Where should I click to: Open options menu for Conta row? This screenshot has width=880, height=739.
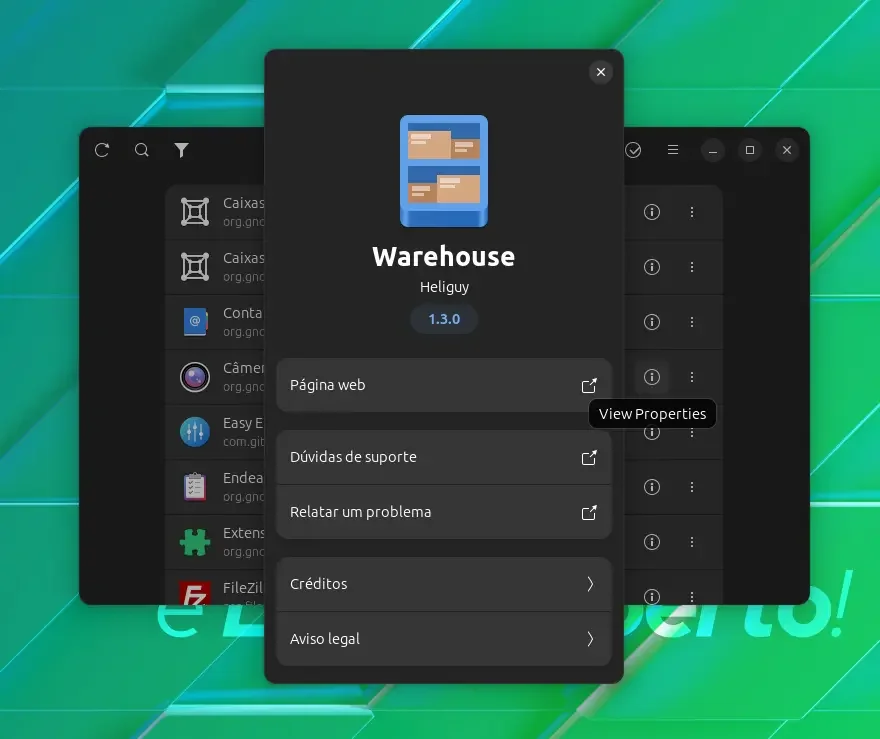pyautogui.click(x=692, y=322)
